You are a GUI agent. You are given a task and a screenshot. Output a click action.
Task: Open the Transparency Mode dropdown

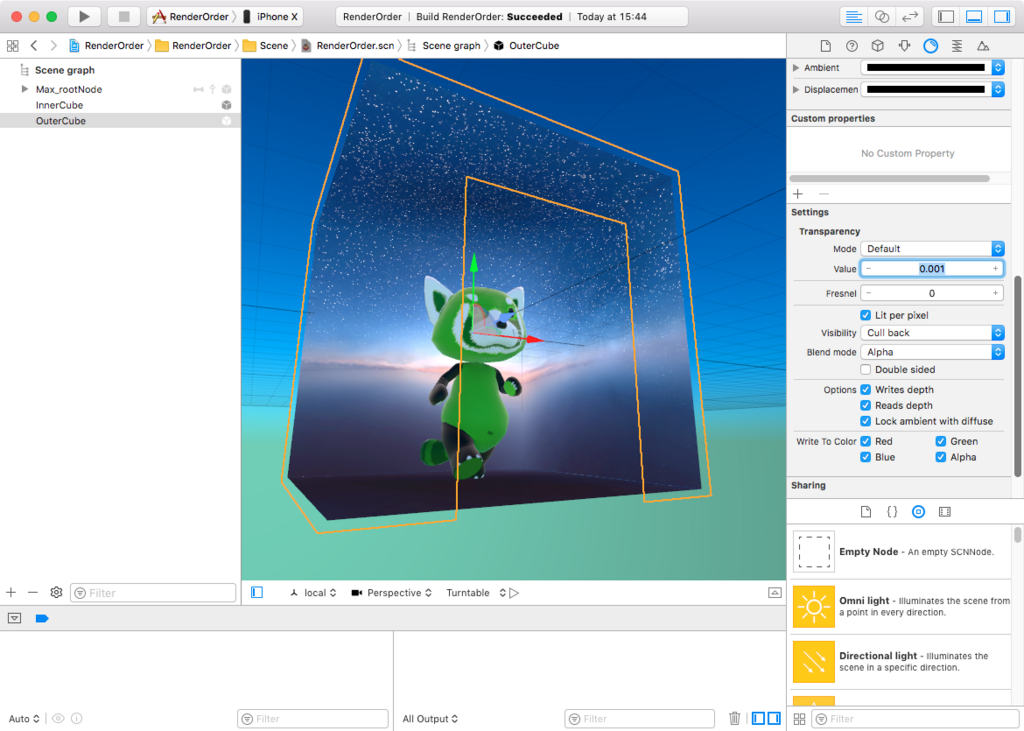(932, 249)
